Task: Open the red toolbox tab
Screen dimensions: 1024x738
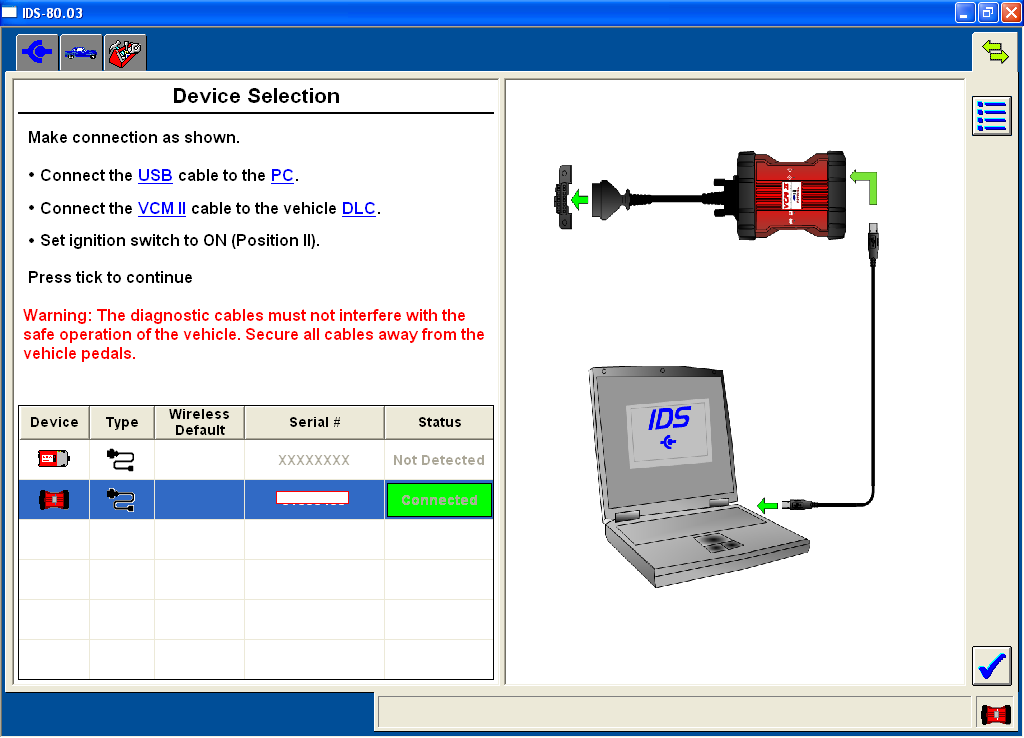Action: pyautogui.click(x=125, y=52)
